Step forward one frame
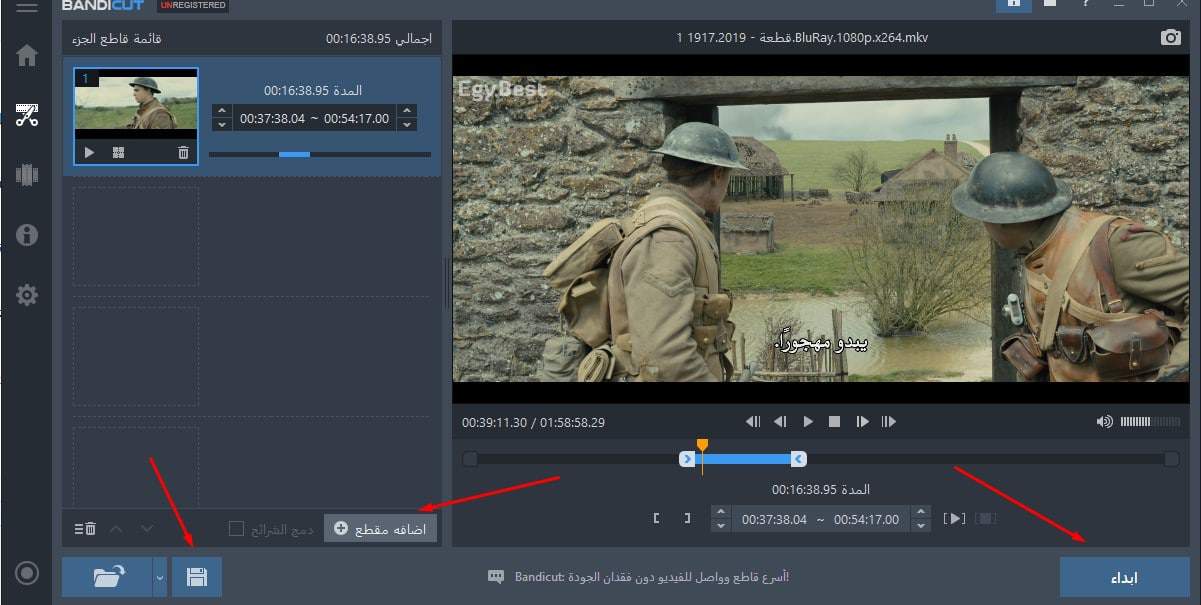The image size is (1201, 605). (x=862, y=422)
